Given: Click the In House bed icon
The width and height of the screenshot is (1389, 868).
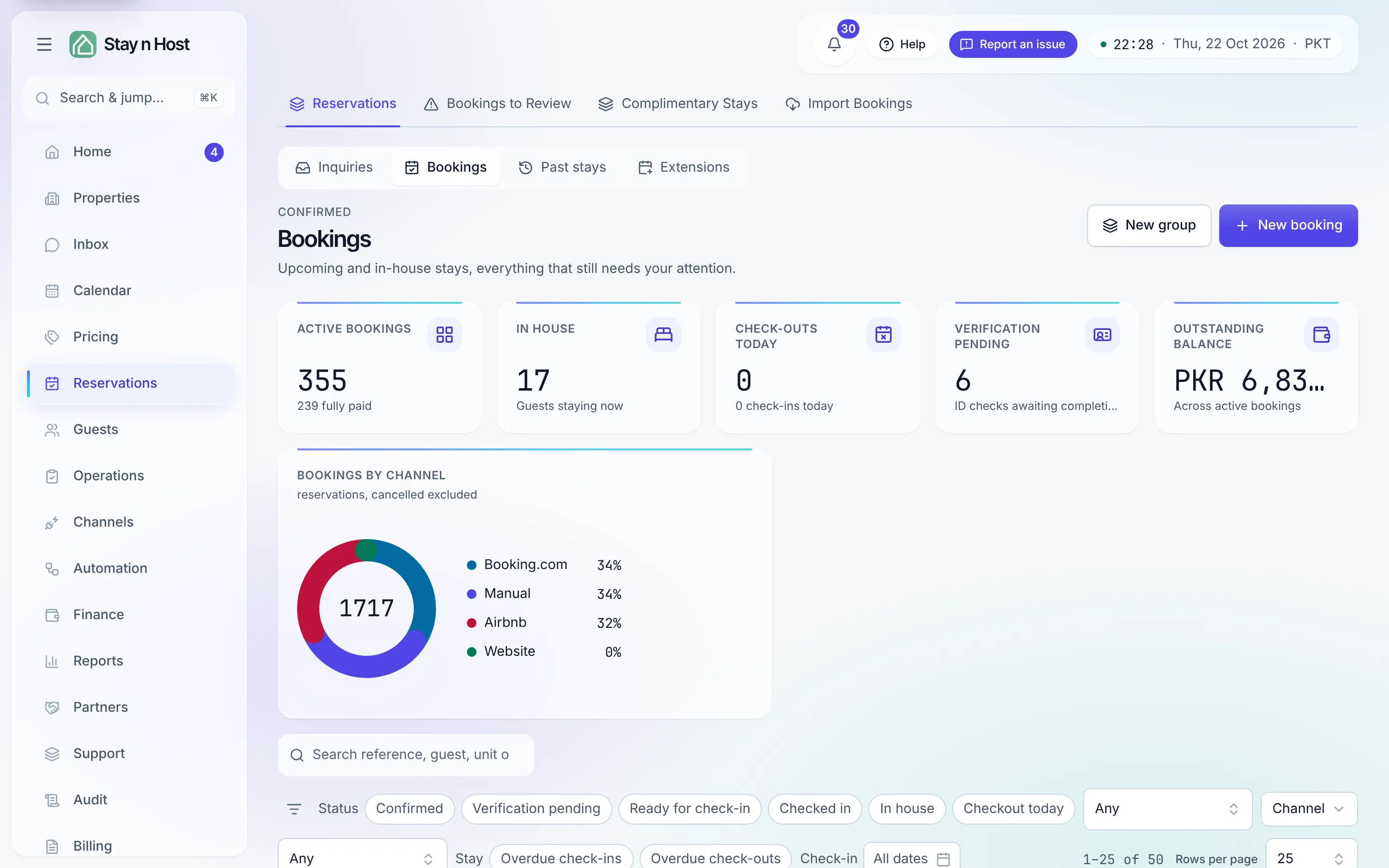Looking at the screenshot, I should click(664, 335).
